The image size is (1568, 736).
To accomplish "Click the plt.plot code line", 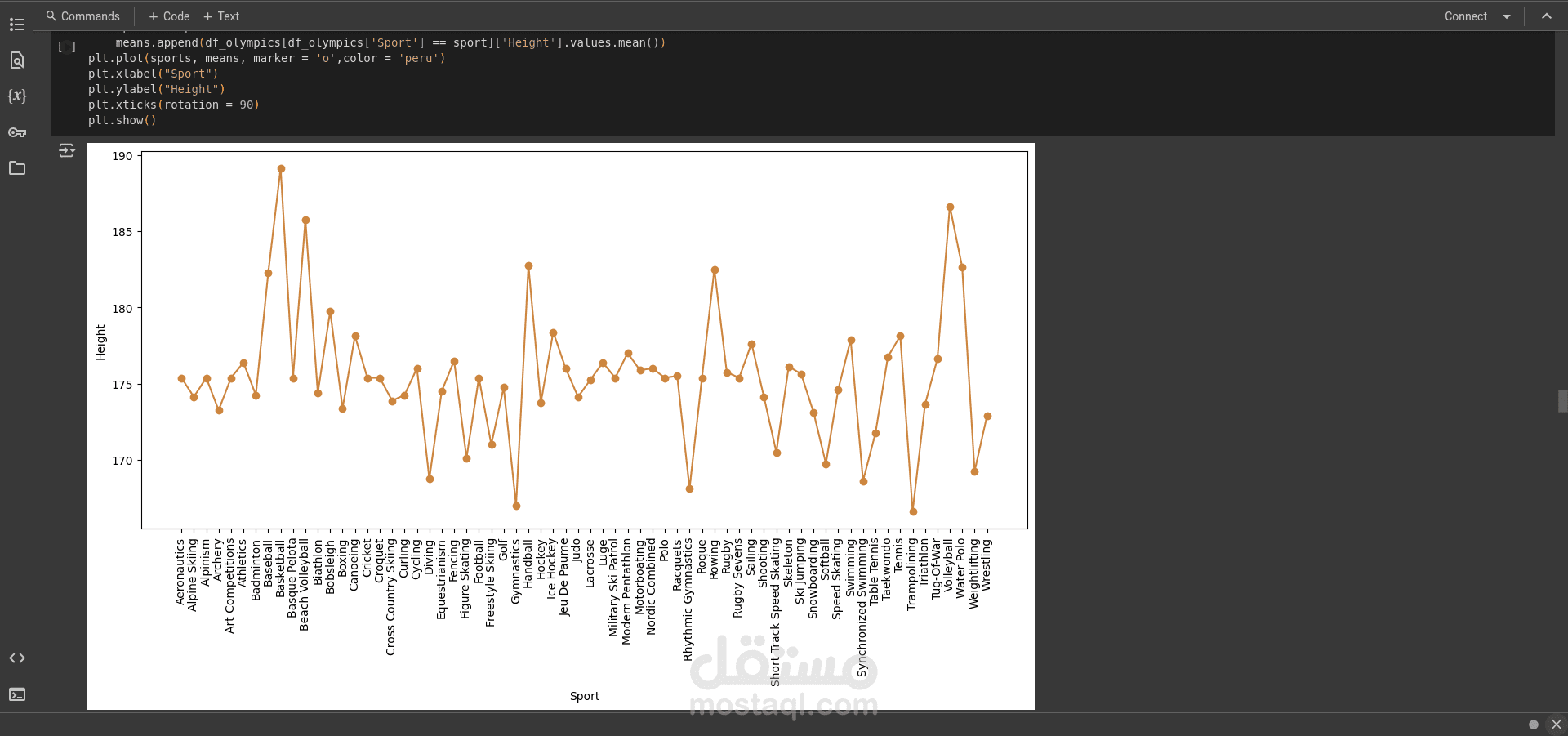I will pyautogui.click(x=267, y=58).
